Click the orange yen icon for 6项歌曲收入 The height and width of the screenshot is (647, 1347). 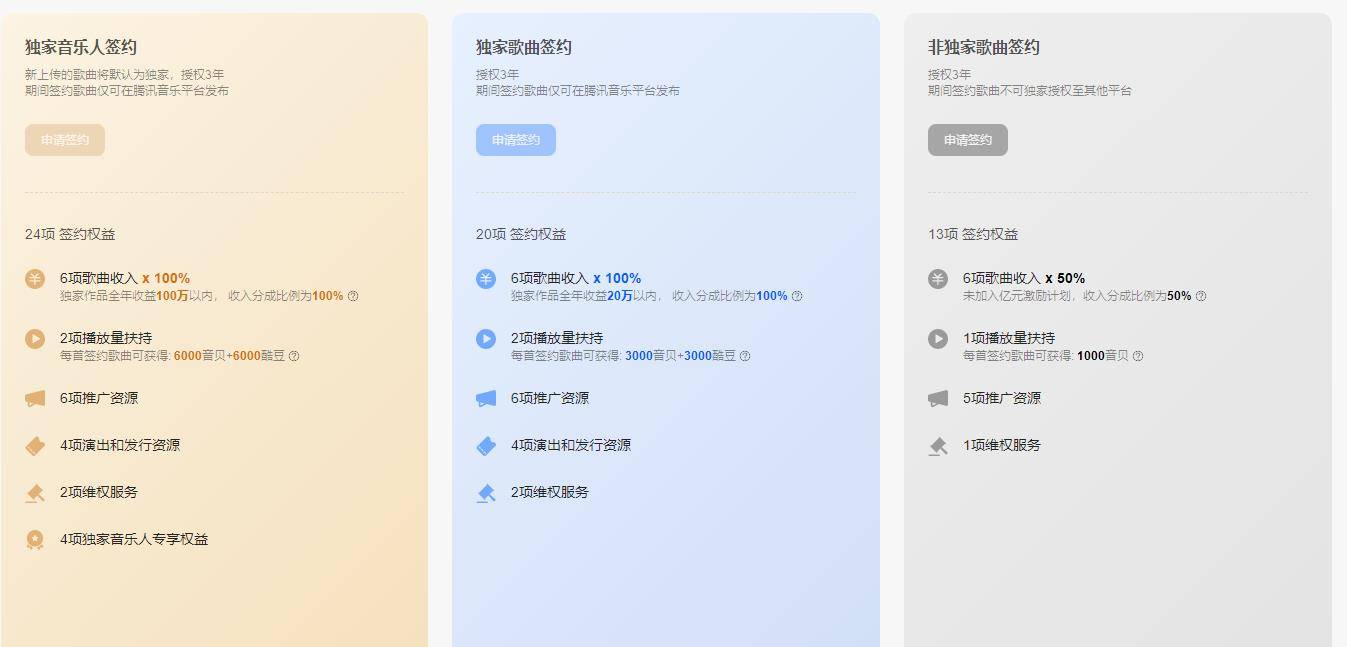(35, 279)
